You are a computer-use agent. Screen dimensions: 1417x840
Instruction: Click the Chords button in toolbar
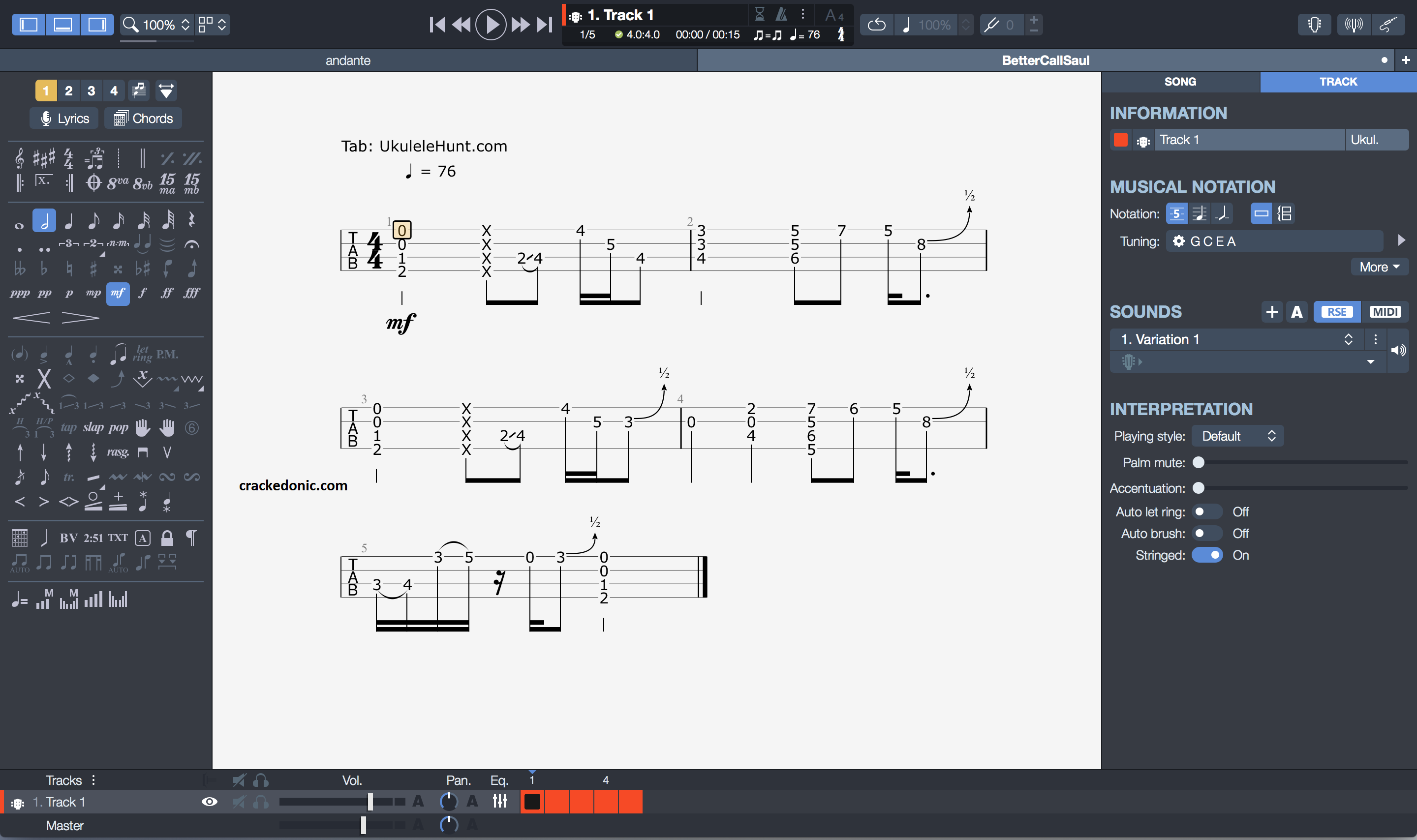click(143, 117)
